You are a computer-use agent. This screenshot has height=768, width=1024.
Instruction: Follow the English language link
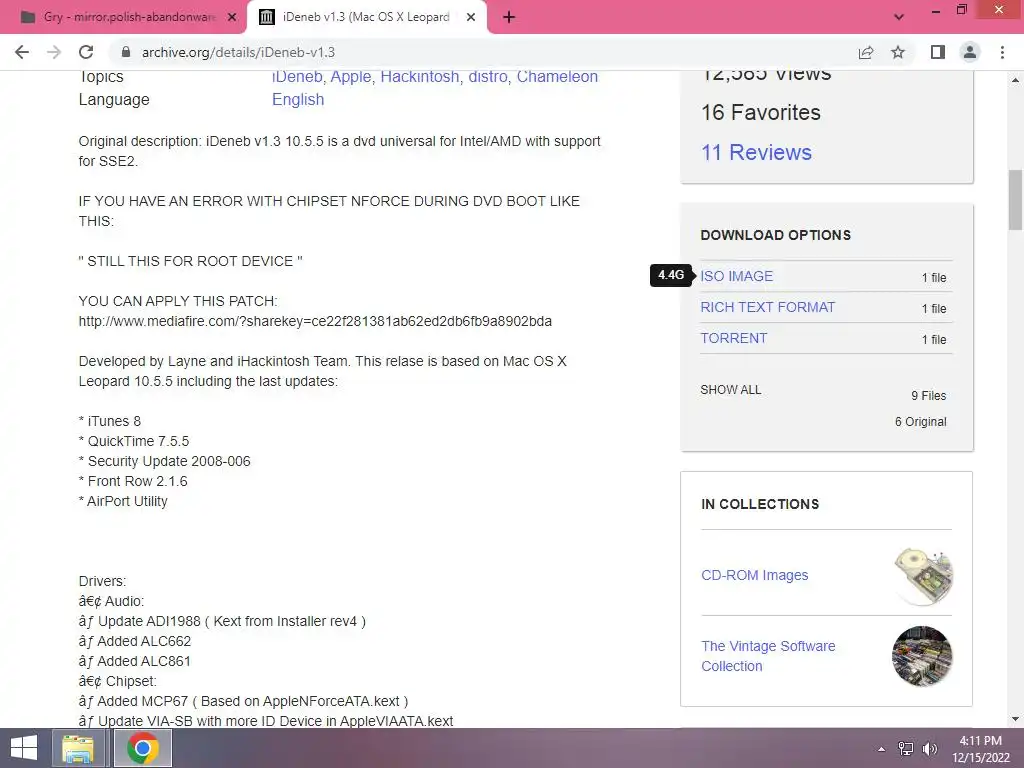tap(298, 99)
